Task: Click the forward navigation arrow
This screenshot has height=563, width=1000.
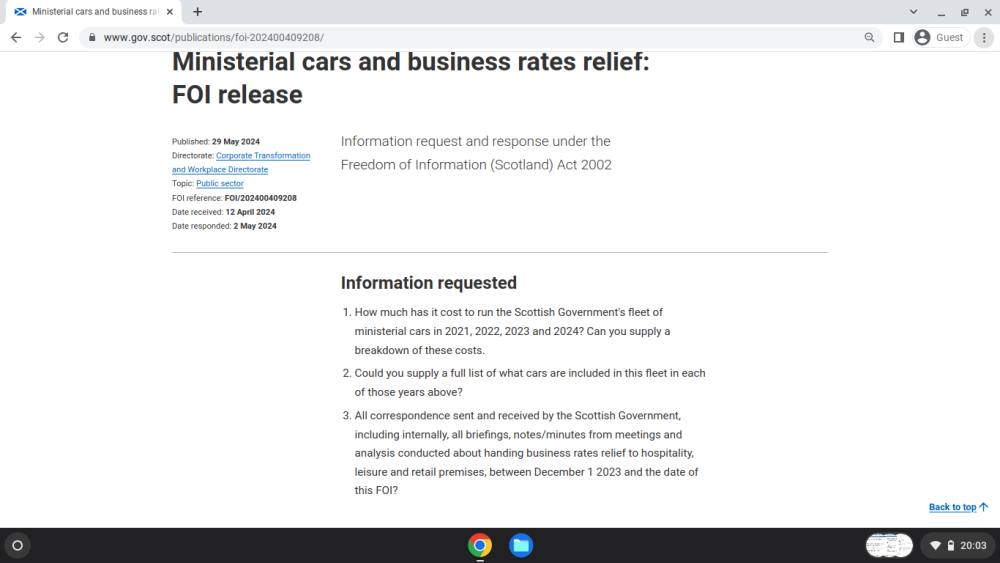Action: 40,38
